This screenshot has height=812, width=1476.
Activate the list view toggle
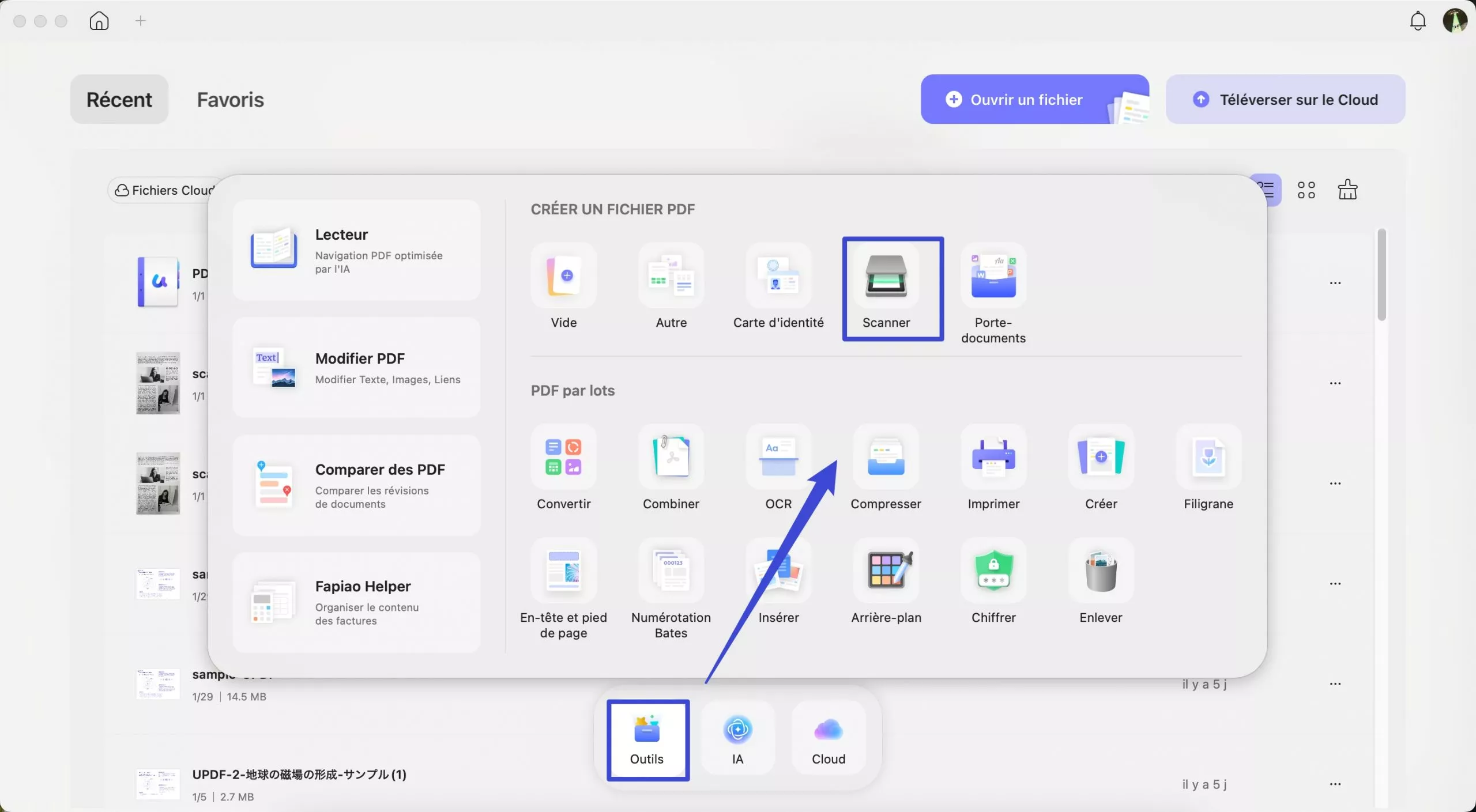(1267, 189)
